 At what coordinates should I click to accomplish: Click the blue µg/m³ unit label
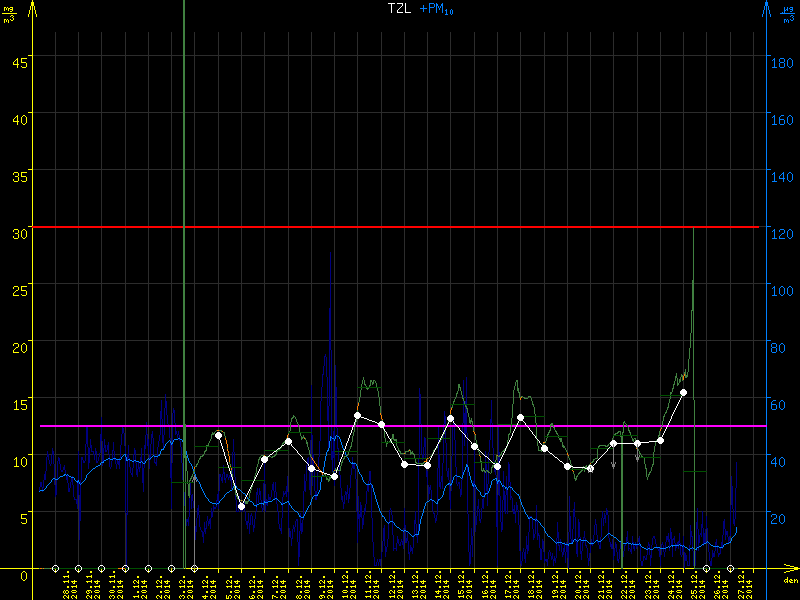pos(787,12)
